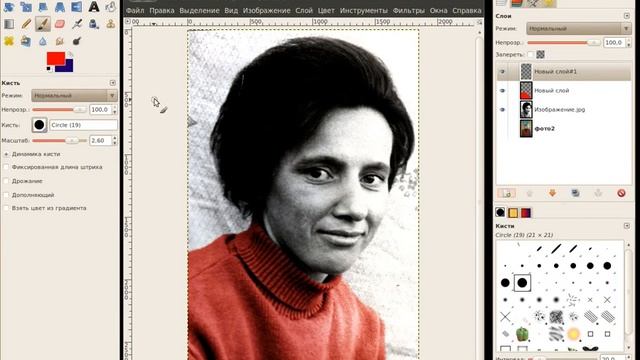The height and width of the screenshot is (360, 640).
Task: Open the Инструменты menu
Action: click(364, 11)
